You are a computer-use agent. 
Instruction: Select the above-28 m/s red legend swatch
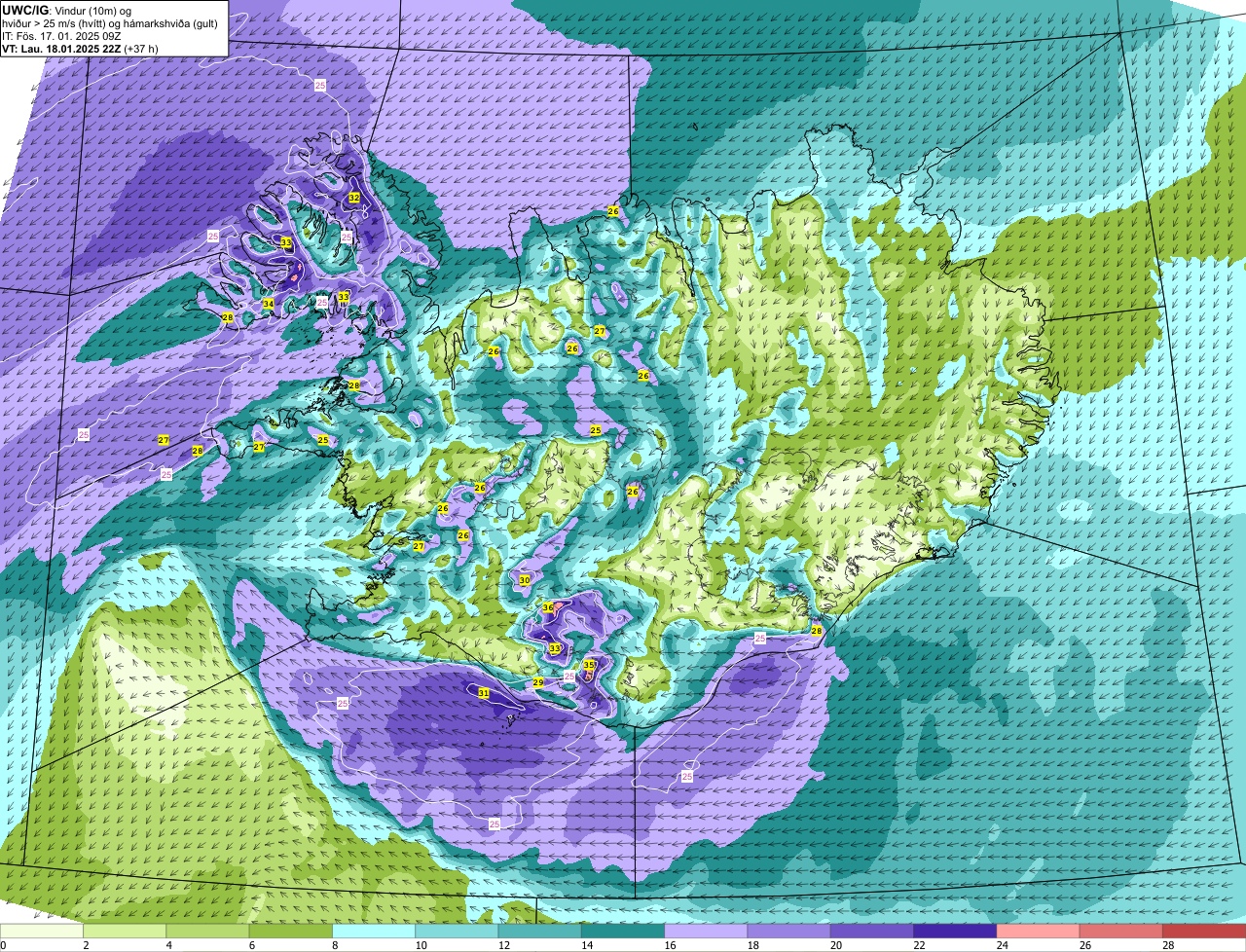point(1204,932)
